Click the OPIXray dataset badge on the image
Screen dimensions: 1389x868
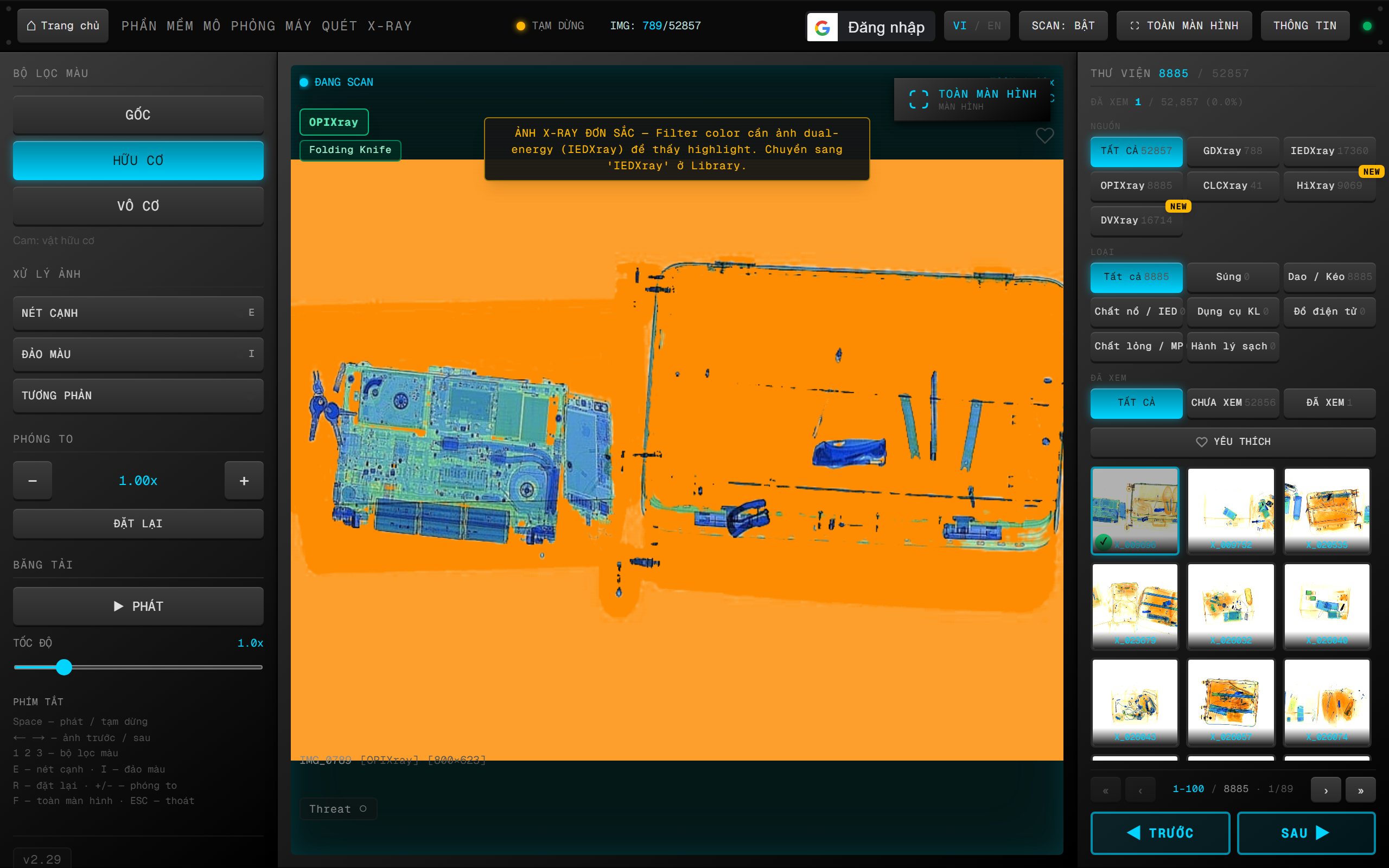point(334,122)
